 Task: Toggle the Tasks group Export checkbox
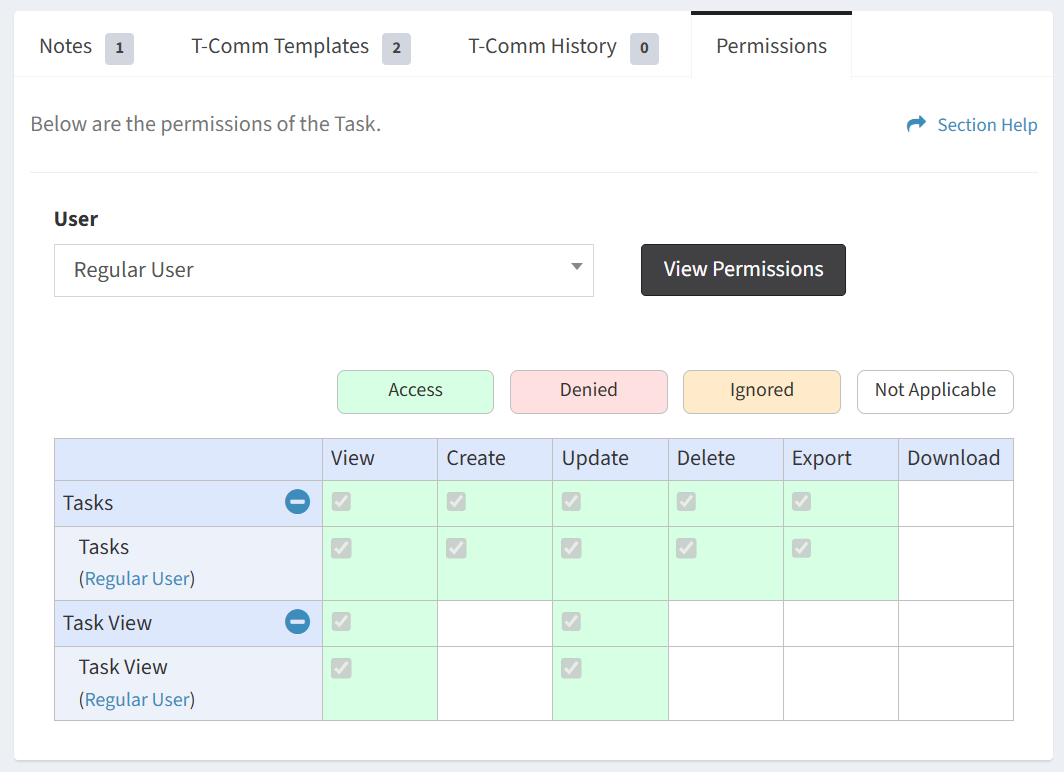[x=801, y=502]
